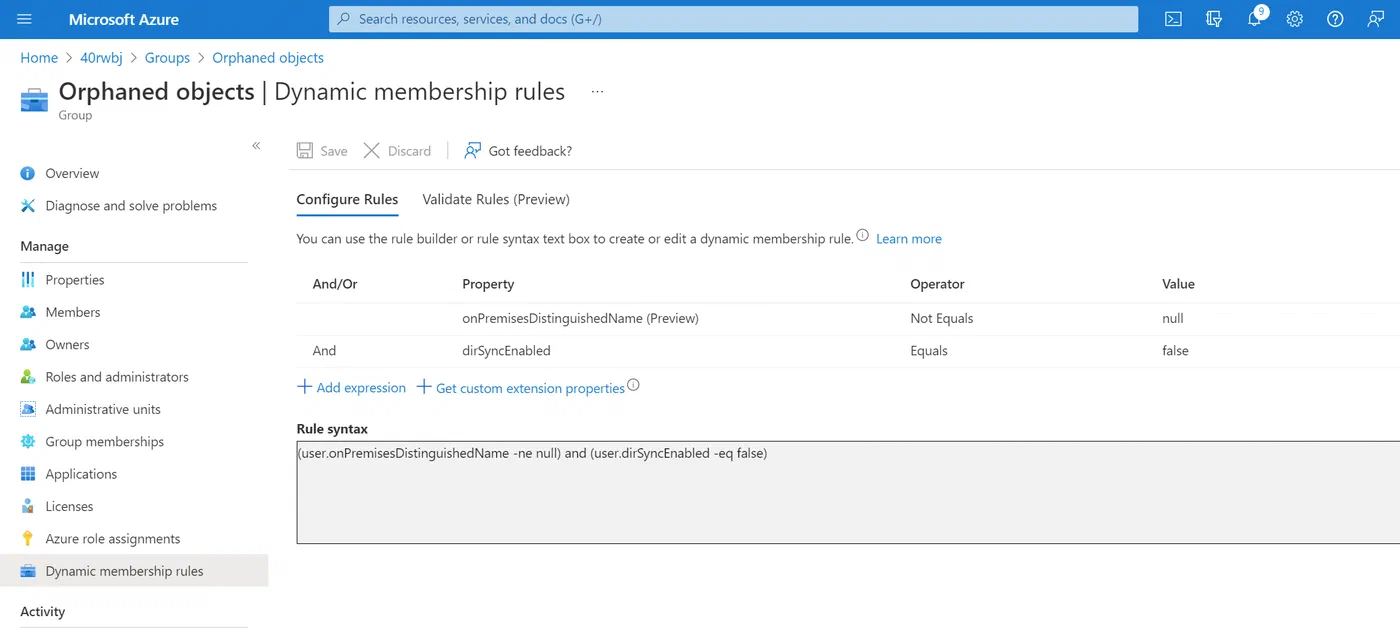This screenshot has height=631, width=1400.
Task: Click the Save disk icon
Action: coord(305,151)
